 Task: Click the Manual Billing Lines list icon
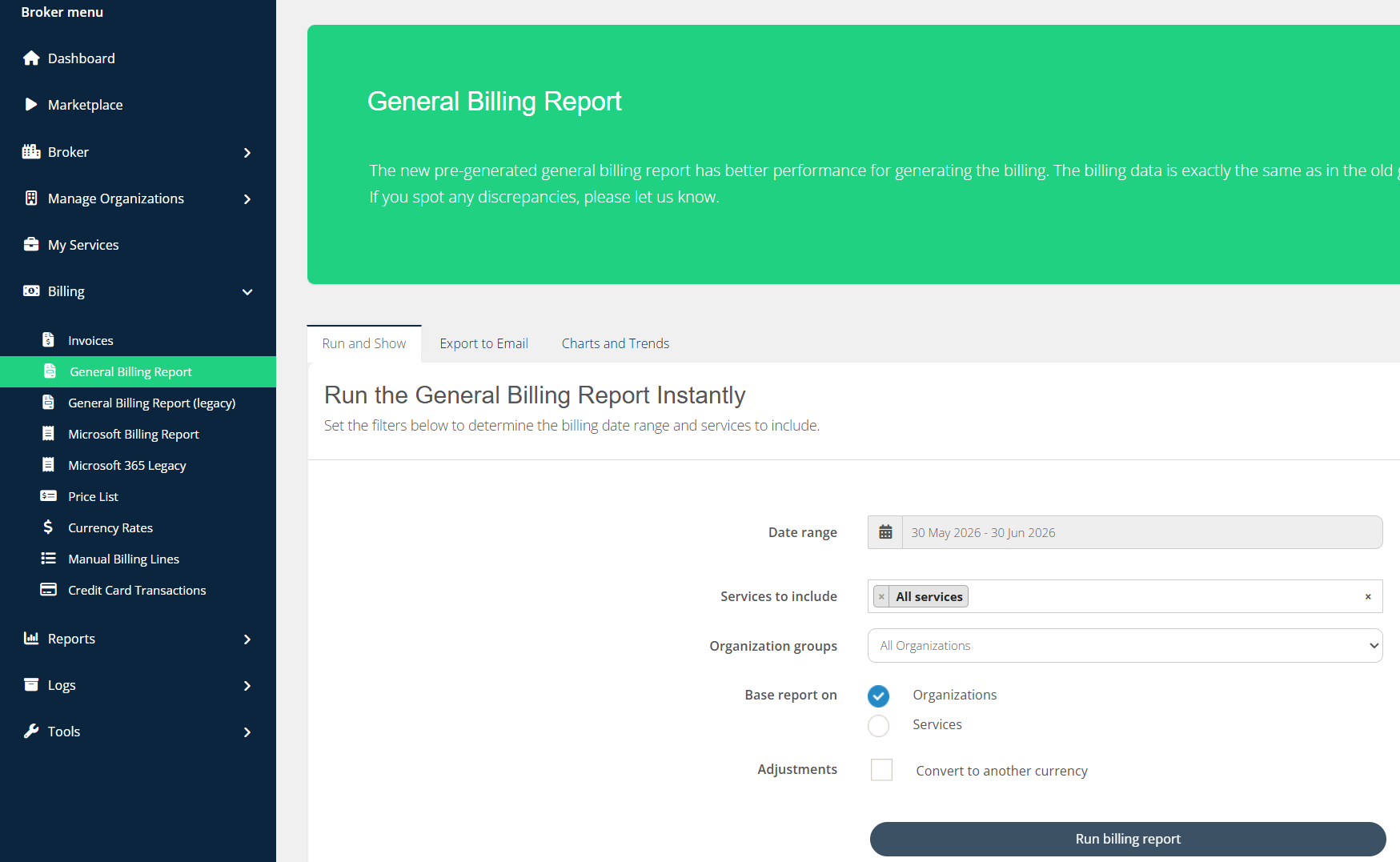coord(48,559)
